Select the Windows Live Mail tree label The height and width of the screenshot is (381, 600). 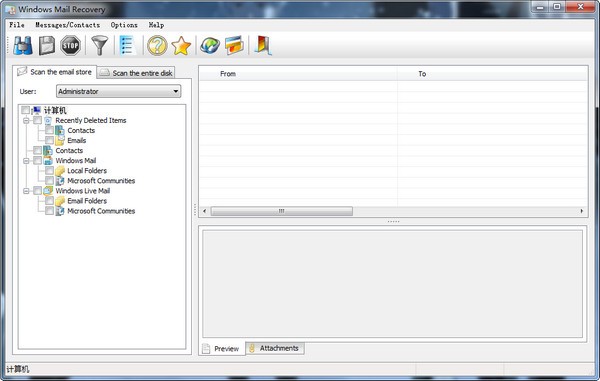click(83, 191)
